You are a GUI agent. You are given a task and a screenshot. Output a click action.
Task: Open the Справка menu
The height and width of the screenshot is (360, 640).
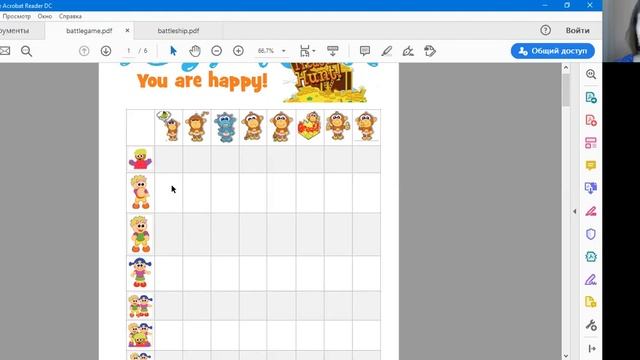70,16
